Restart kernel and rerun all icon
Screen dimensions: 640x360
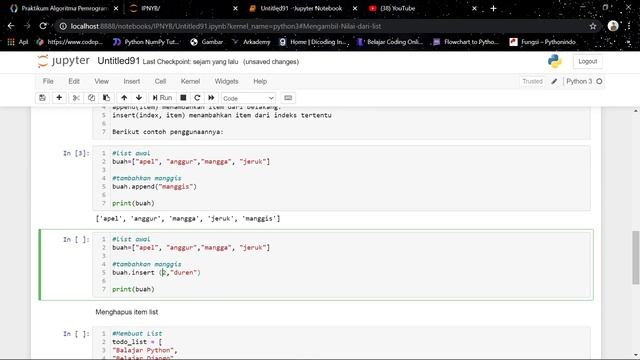click(211, 98)
